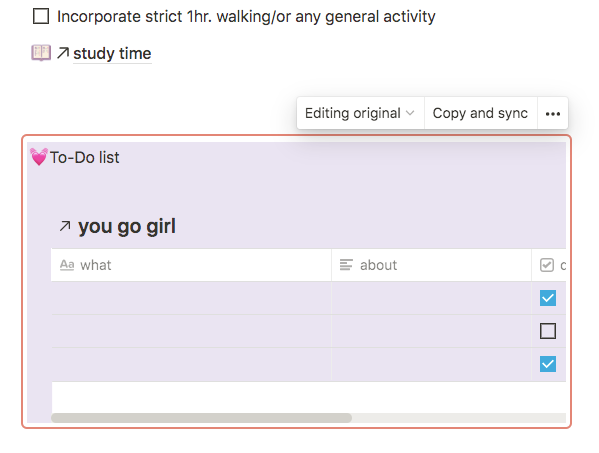This screenshot has width=599, height=453.
Task: Click the pink heart emoji icon
Action: click(39, 157)
